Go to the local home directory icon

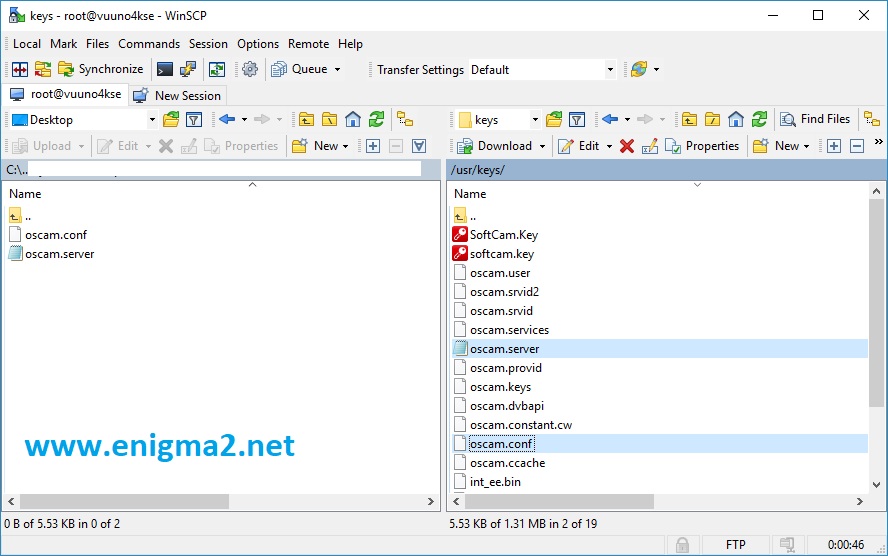353,119
